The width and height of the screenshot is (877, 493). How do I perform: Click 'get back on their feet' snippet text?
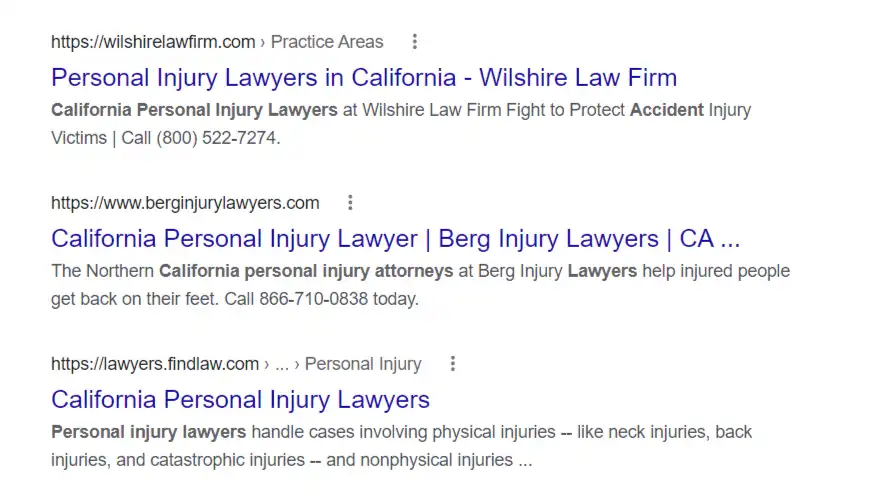[134, 299]
